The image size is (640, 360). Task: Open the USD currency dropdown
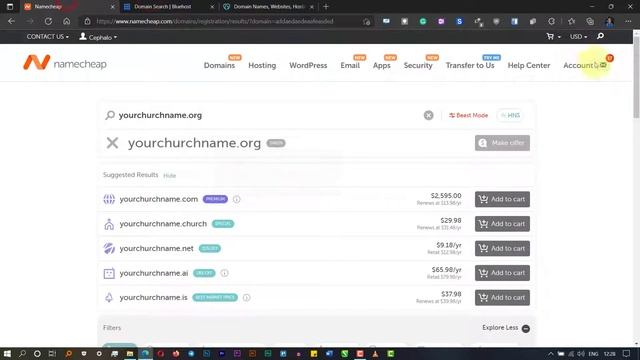click(x=578, y=37)
